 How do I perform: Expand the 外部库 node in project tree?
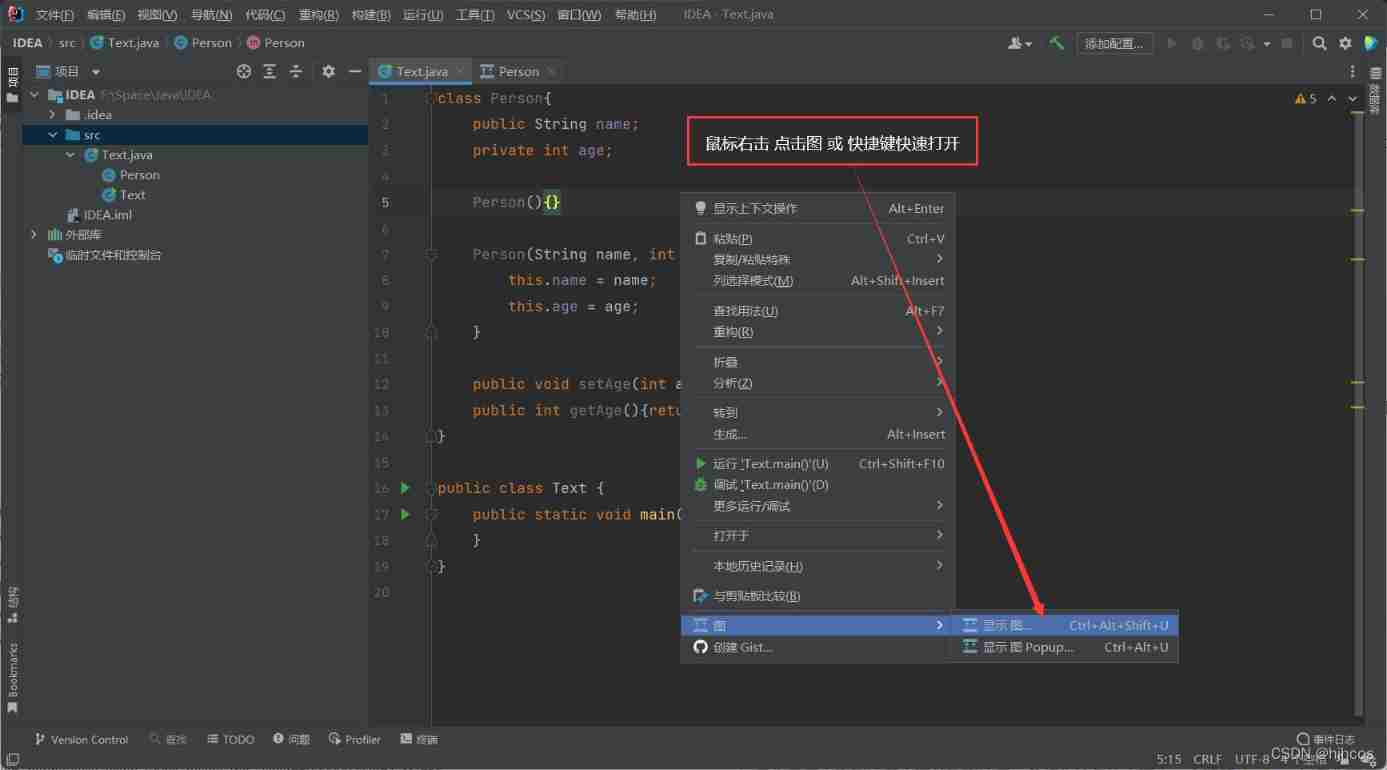tap(35, 235)
